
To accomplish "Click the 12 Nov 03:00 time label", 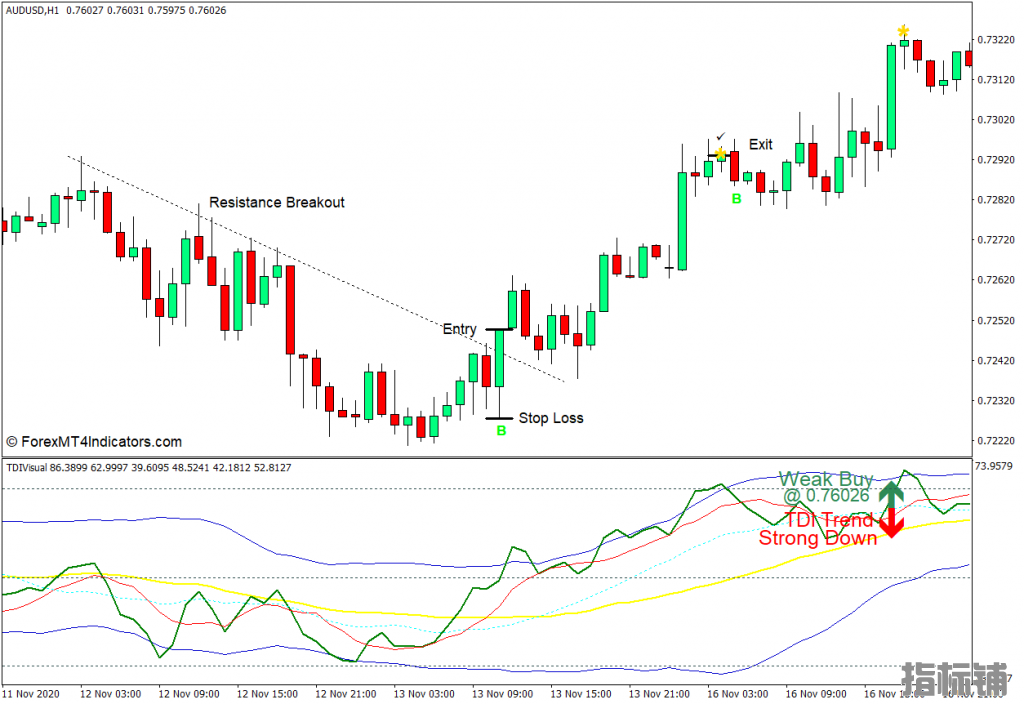I will coord(110,694).
